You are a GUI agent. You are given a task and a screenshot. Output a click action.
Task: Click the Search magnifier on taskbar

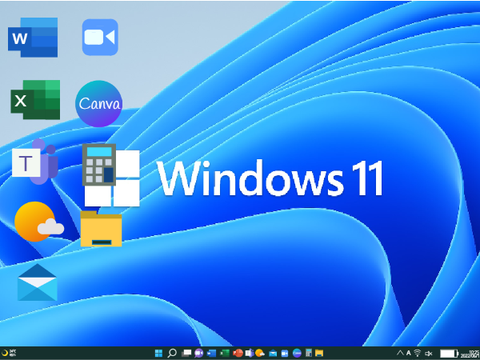[x=172, y=353]
